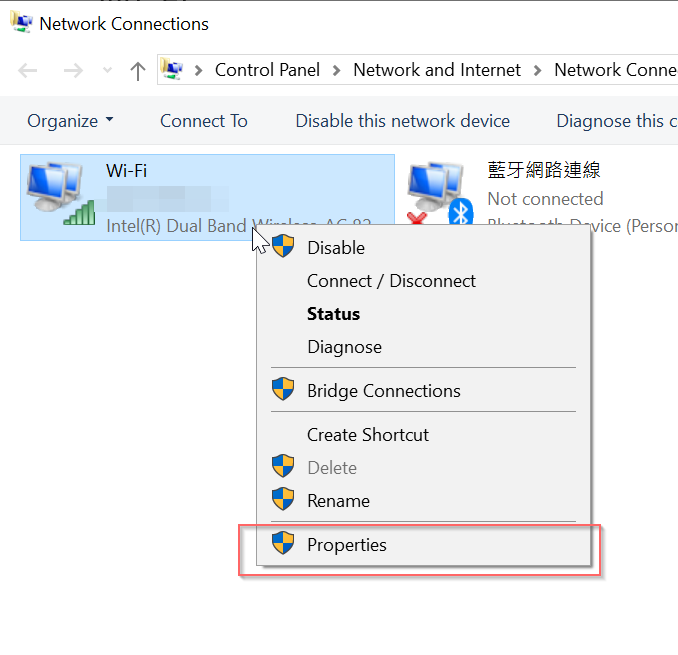Image resolution: width=678 pixels, height=655 pixels.
Task: Select the Bluetooth network connection icon
Action: click(440, 193)
